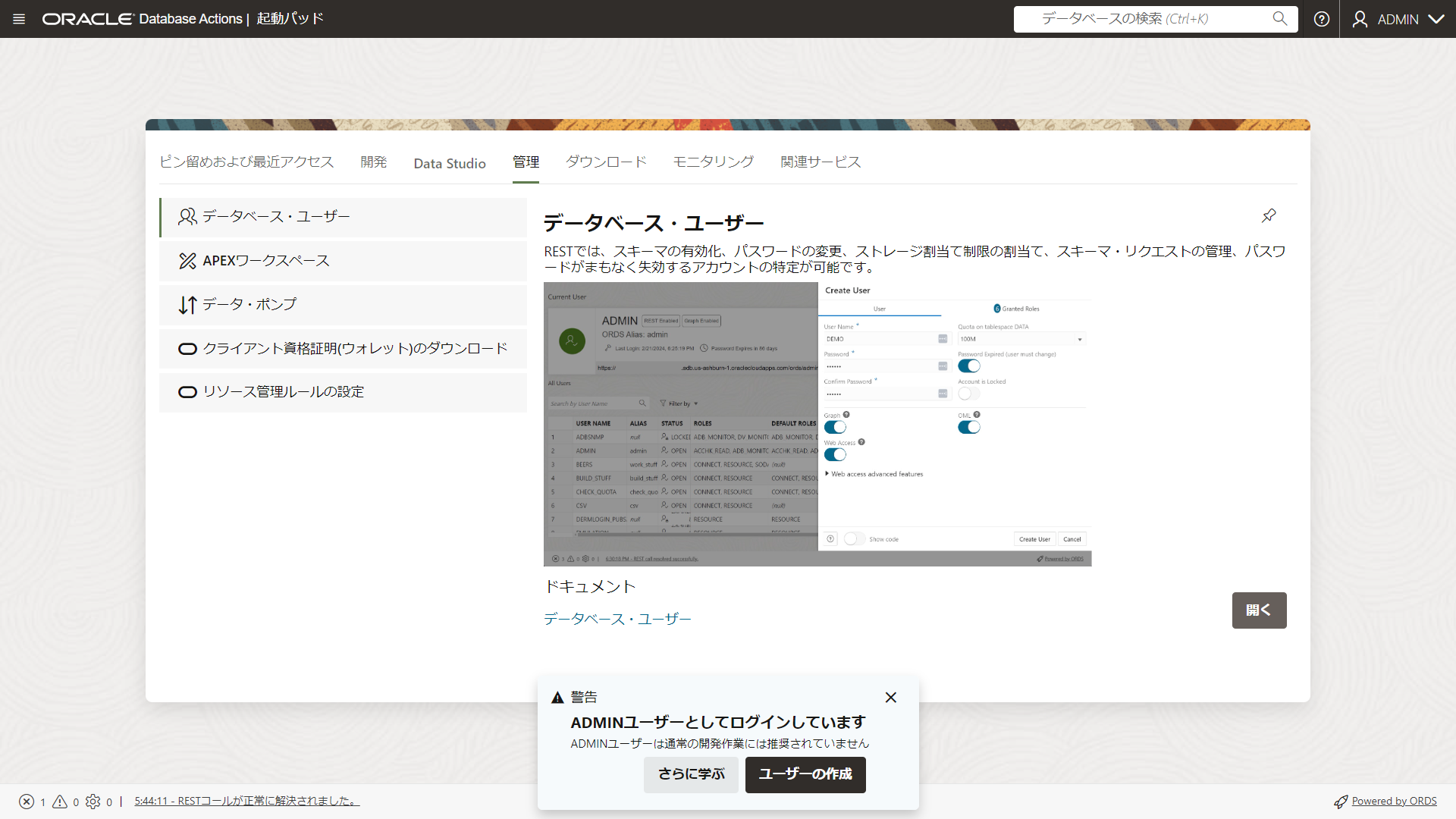Click the ADMIN user avatar icon
1456x819 pixels.
click(x=1360, y=19)
